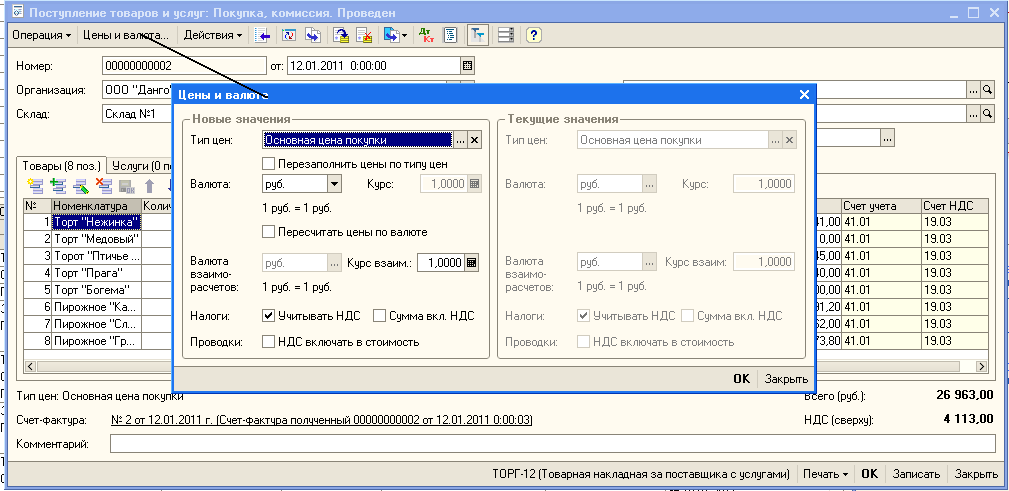Click magnifier icon at right of Организация row
The height and width of the screenshot is (491, 1009).
pyautogui.click(x=987, y=90)
